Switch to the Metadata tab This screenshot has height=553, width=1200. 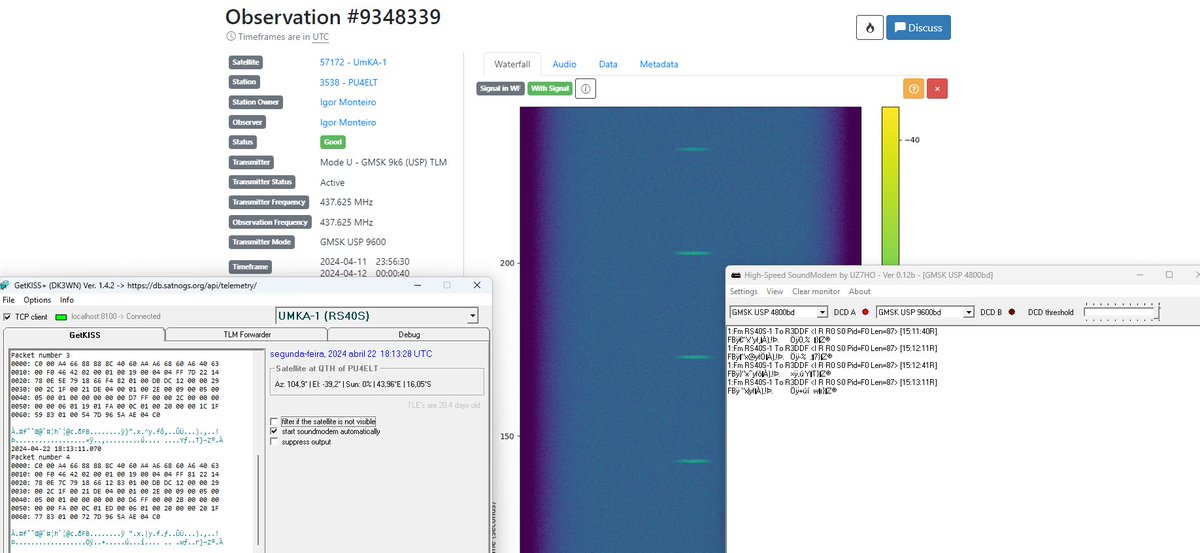click(659, 64)
